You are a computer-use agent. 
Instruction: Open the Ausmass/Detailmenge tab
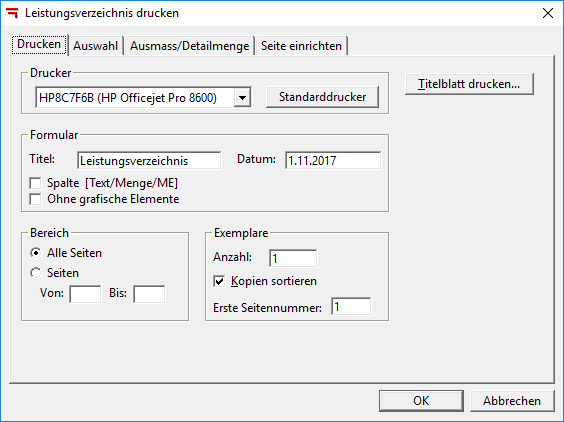(x=190, y=46)
